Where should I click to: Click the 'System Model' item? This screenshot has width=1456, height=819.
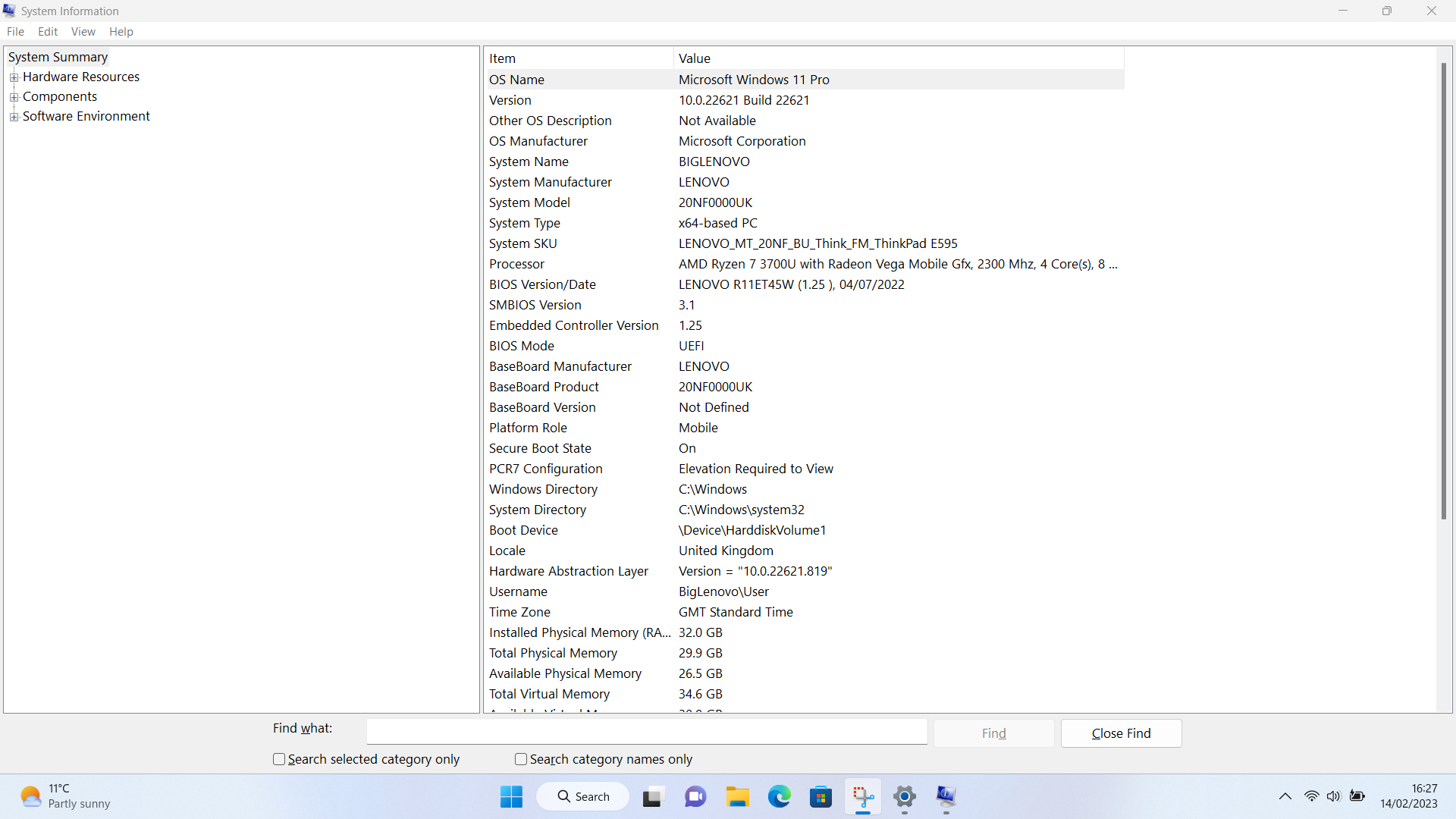(x=529, y=202)
